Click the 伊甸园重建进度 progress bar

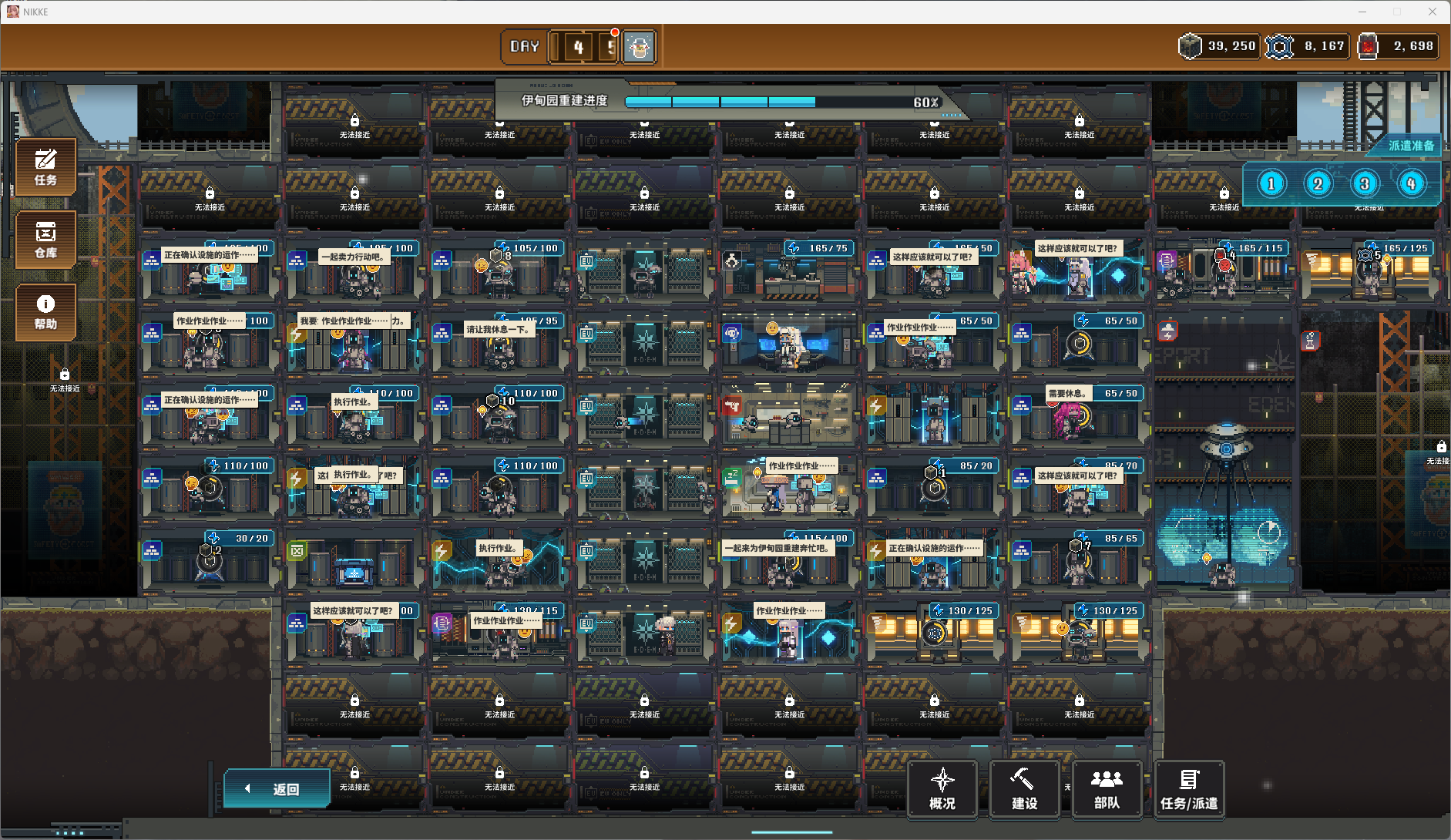click(x=771, y=102)
